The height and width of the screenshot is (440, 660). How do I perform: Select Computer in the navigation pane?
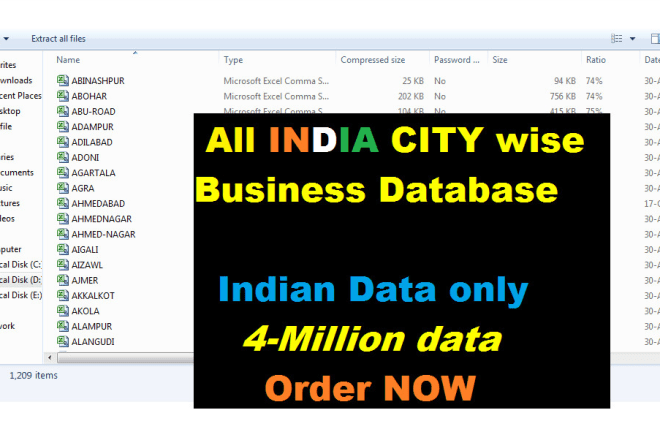[11, 249]
